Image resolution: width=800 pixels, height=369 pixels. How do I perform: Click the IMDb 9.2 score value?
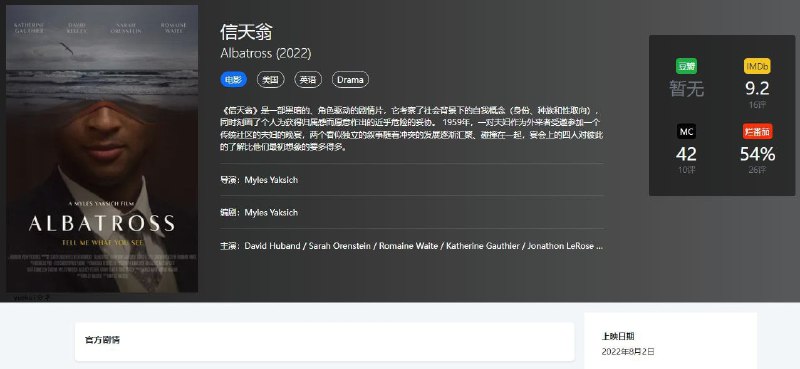(x=757, y=89)
